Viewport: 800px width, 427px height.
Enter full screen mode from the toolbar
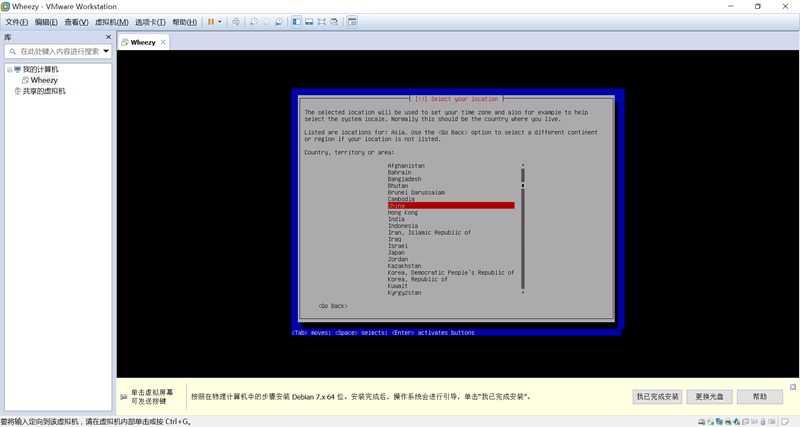click(321, 22)
